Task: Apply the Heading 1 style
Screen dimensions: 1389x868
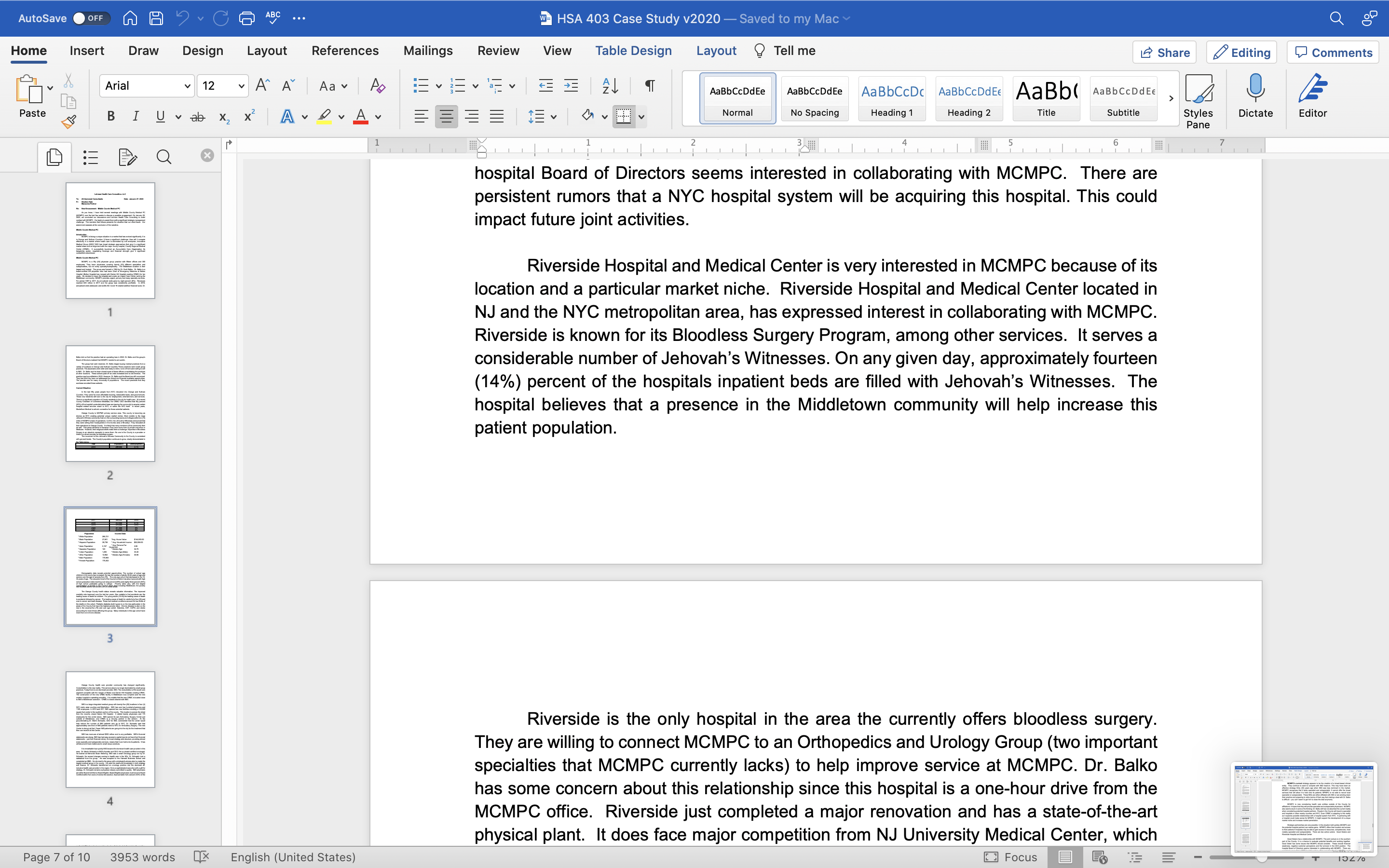Action: click(892, 98)
